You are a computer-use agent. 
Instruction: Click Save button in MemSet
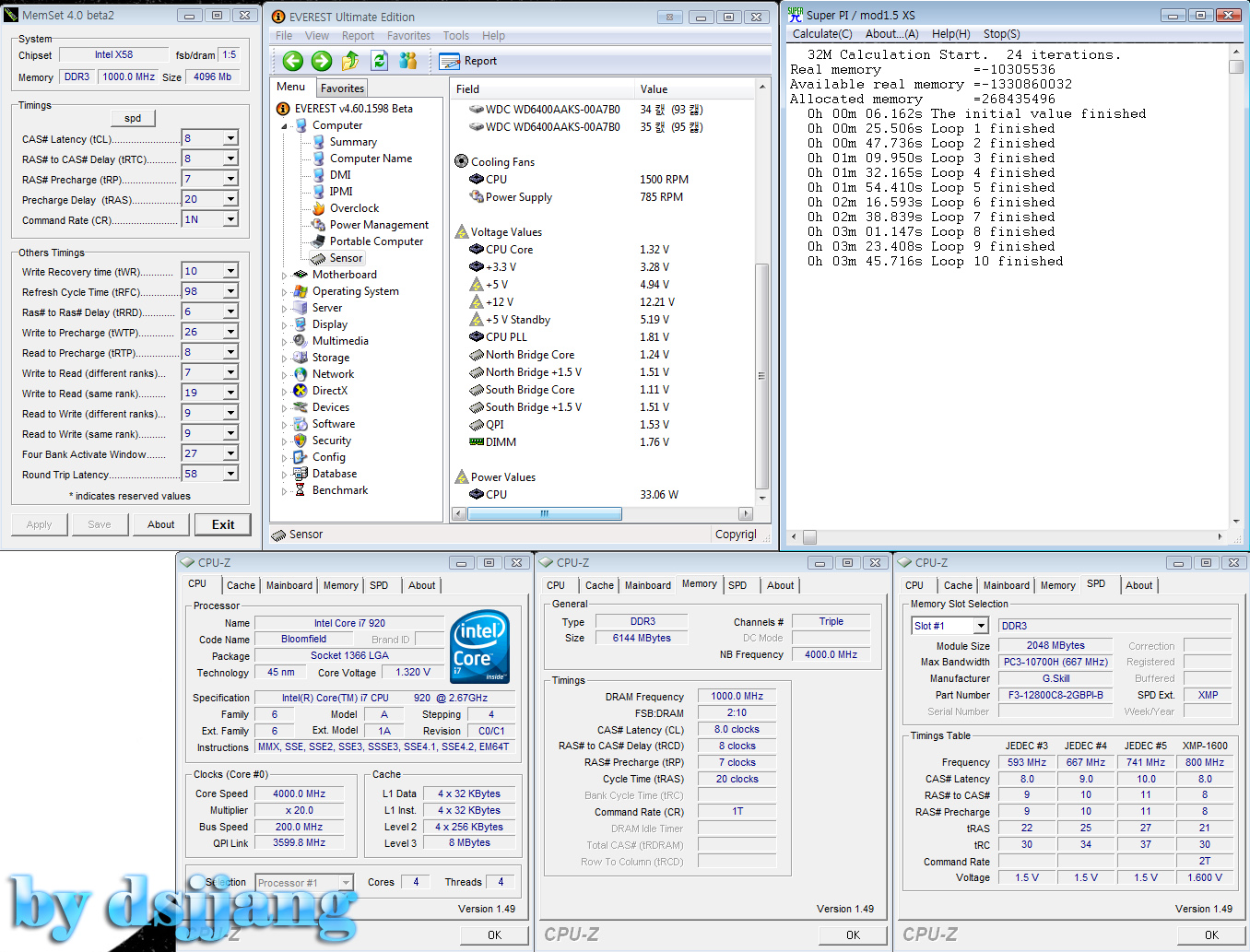coord(100,524)
